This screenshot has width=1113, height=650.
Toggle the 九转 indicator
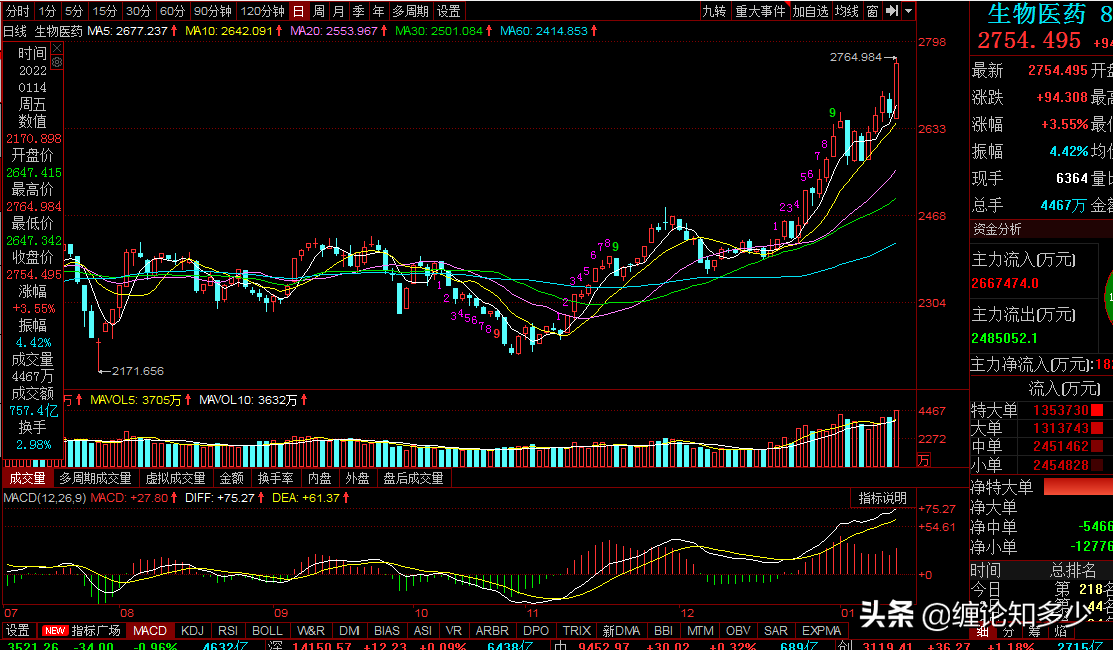(x=715, y=11)
